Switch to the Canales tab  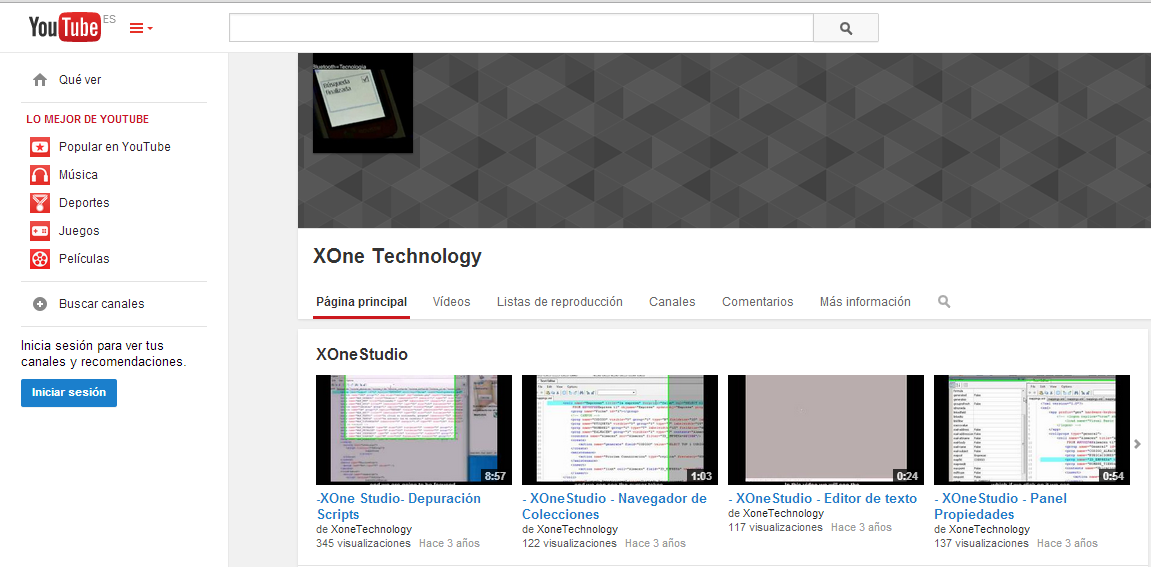(672, 302)
